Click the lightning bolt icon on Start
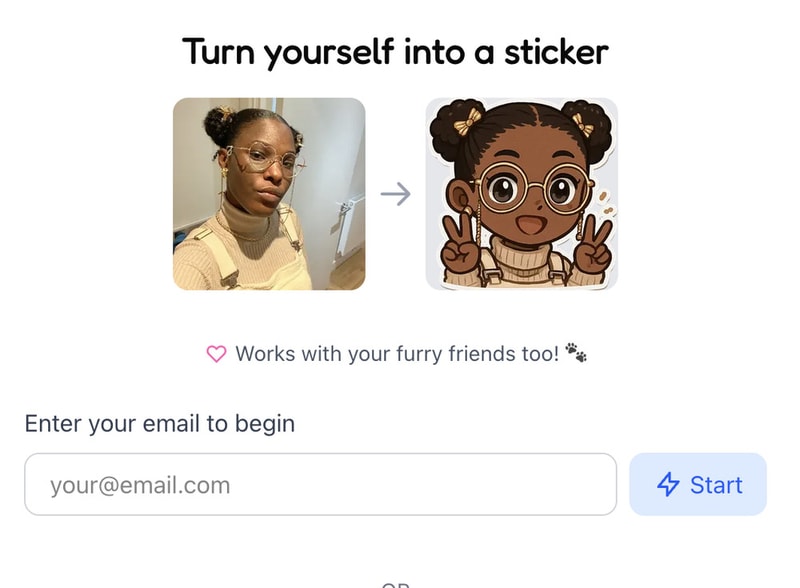 click(x=668, y=485)
